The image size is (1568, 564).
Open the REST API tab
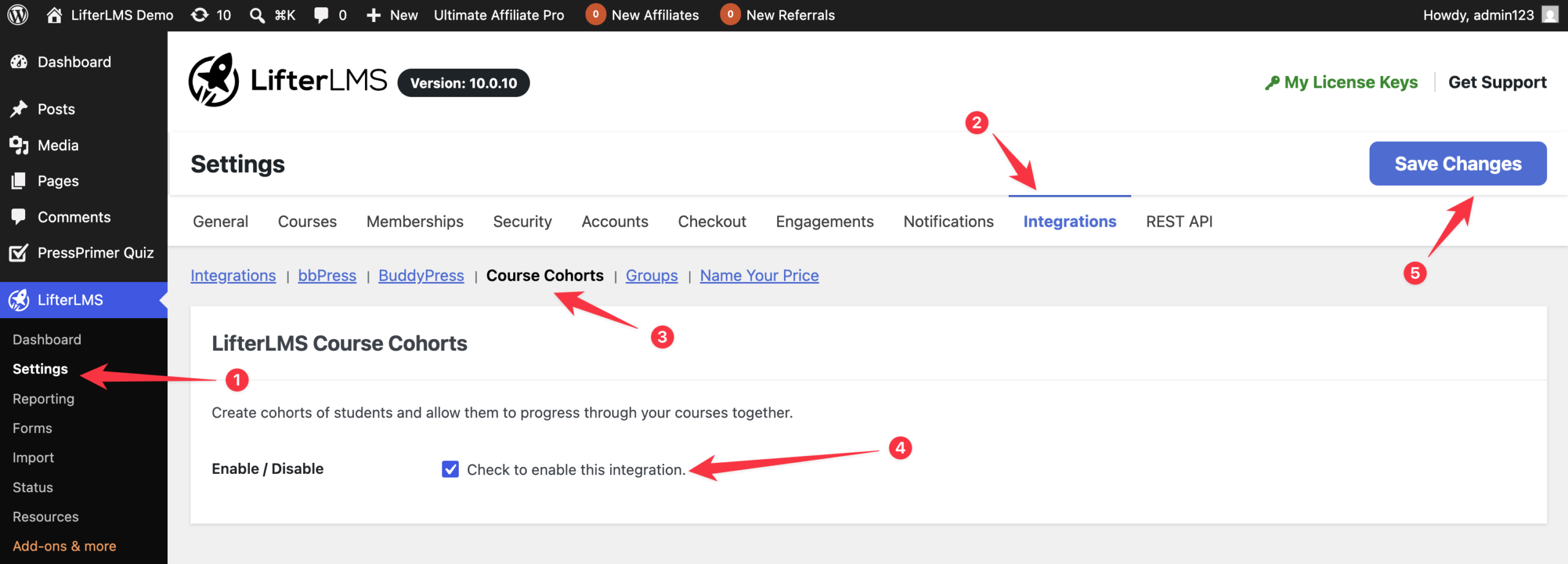pyautogui.click(x=1180, y=221)
